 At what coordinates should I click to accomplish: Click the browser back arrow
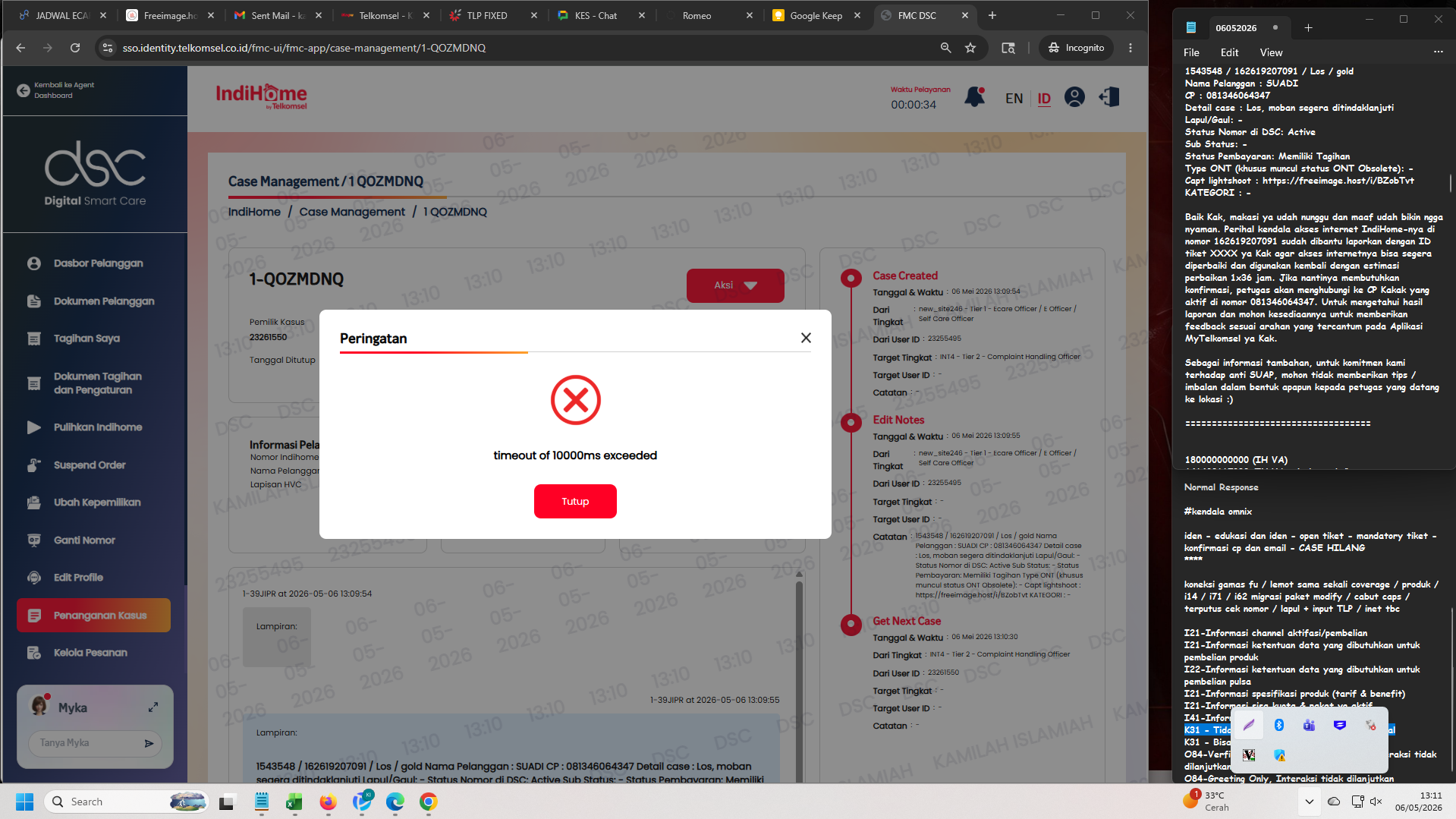click(x=20, y=48)
